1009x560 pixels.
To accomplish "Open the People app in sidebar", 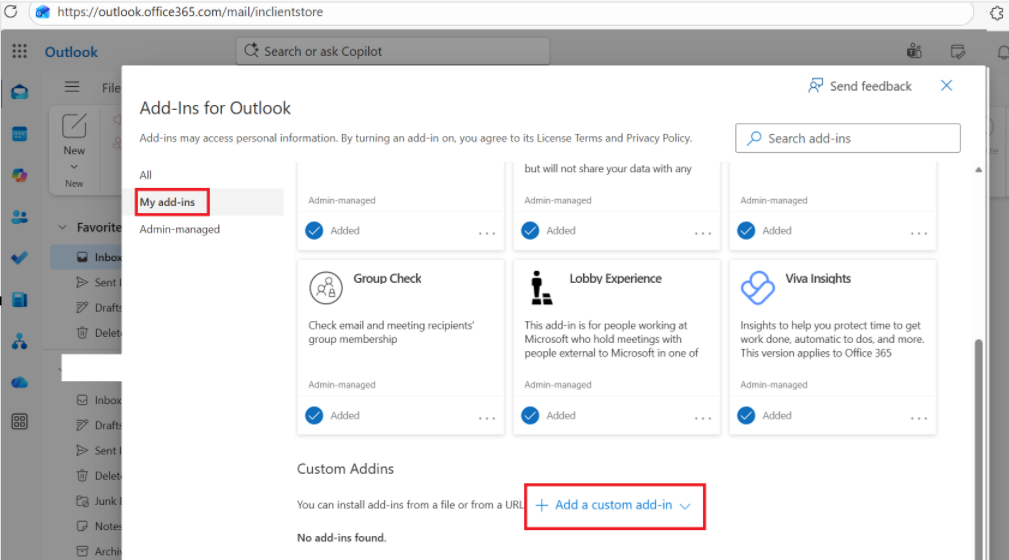I will 19,217.
